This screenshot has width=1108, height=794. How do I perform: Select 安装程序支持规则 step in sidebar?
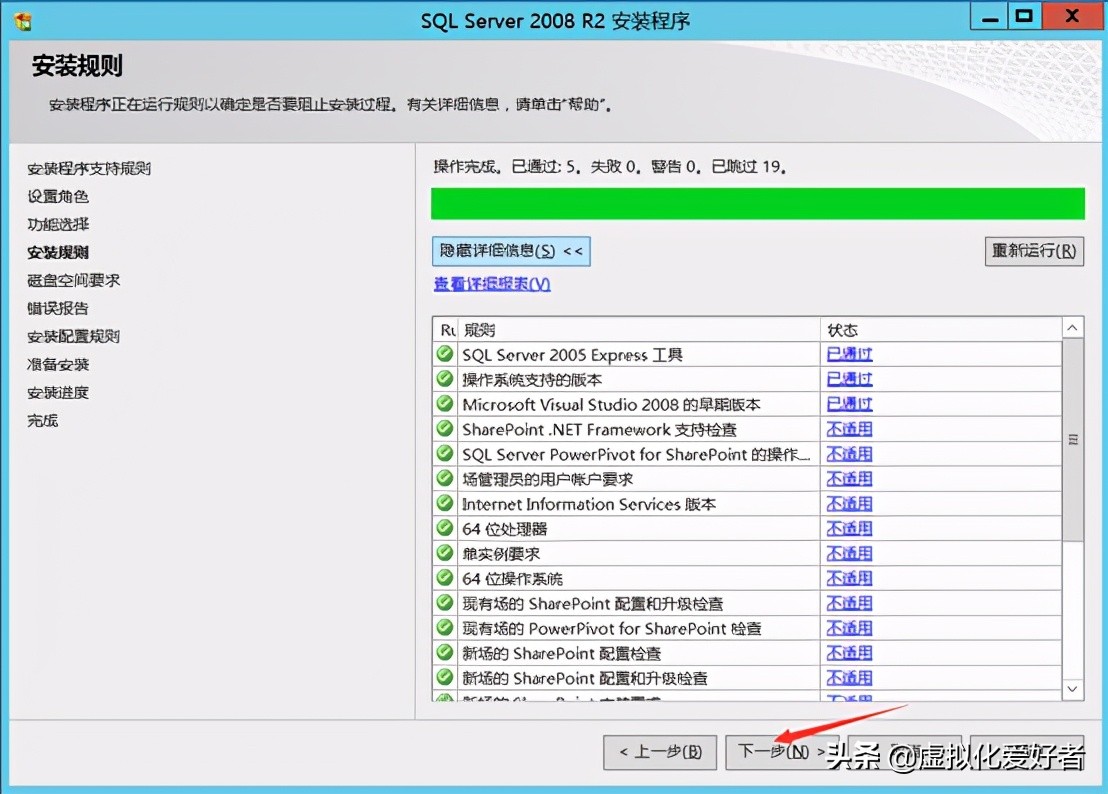[89, 168]
